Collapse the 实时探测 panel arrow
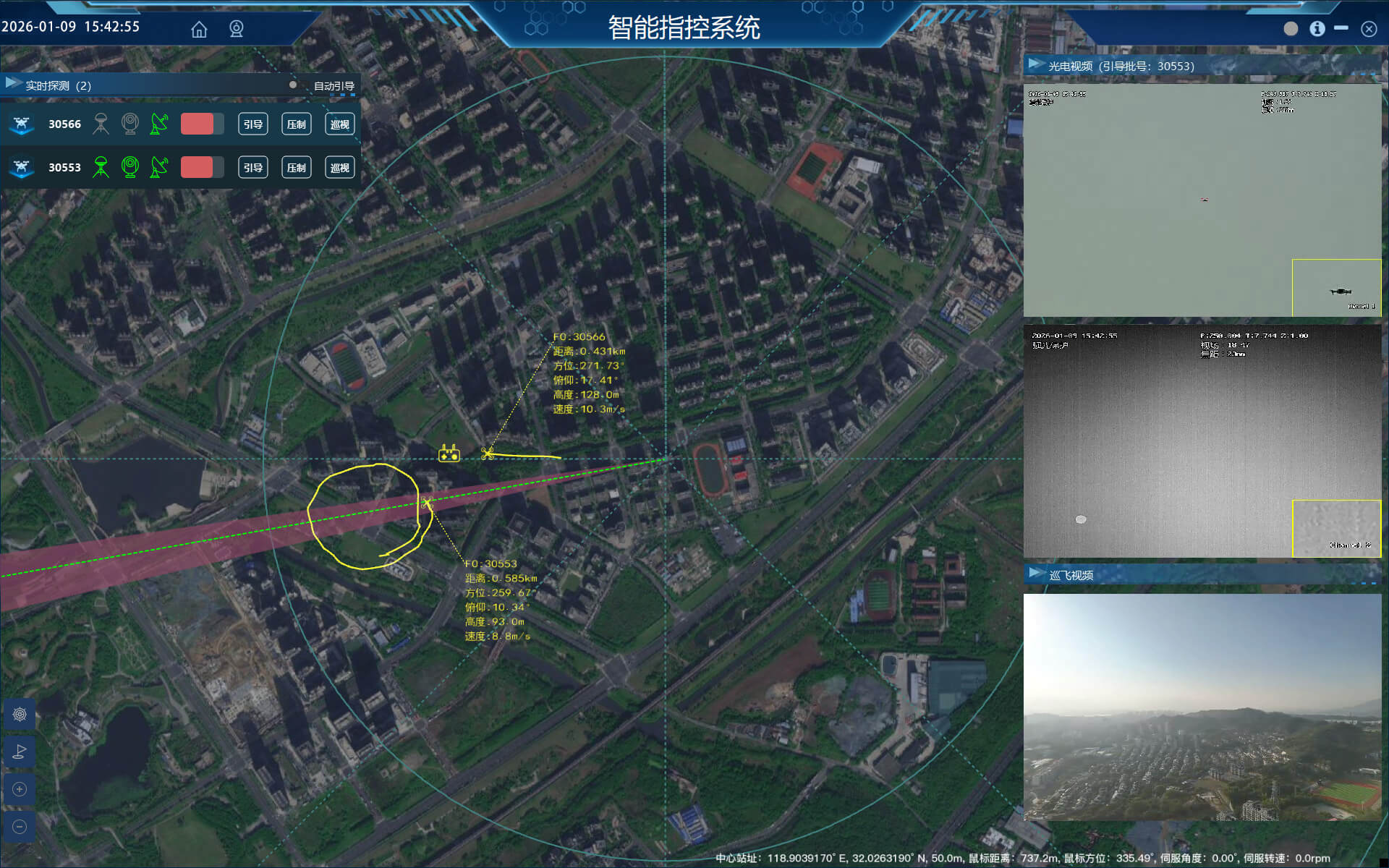This screenshot has width=1389, height=868. (x=12, y=83)
